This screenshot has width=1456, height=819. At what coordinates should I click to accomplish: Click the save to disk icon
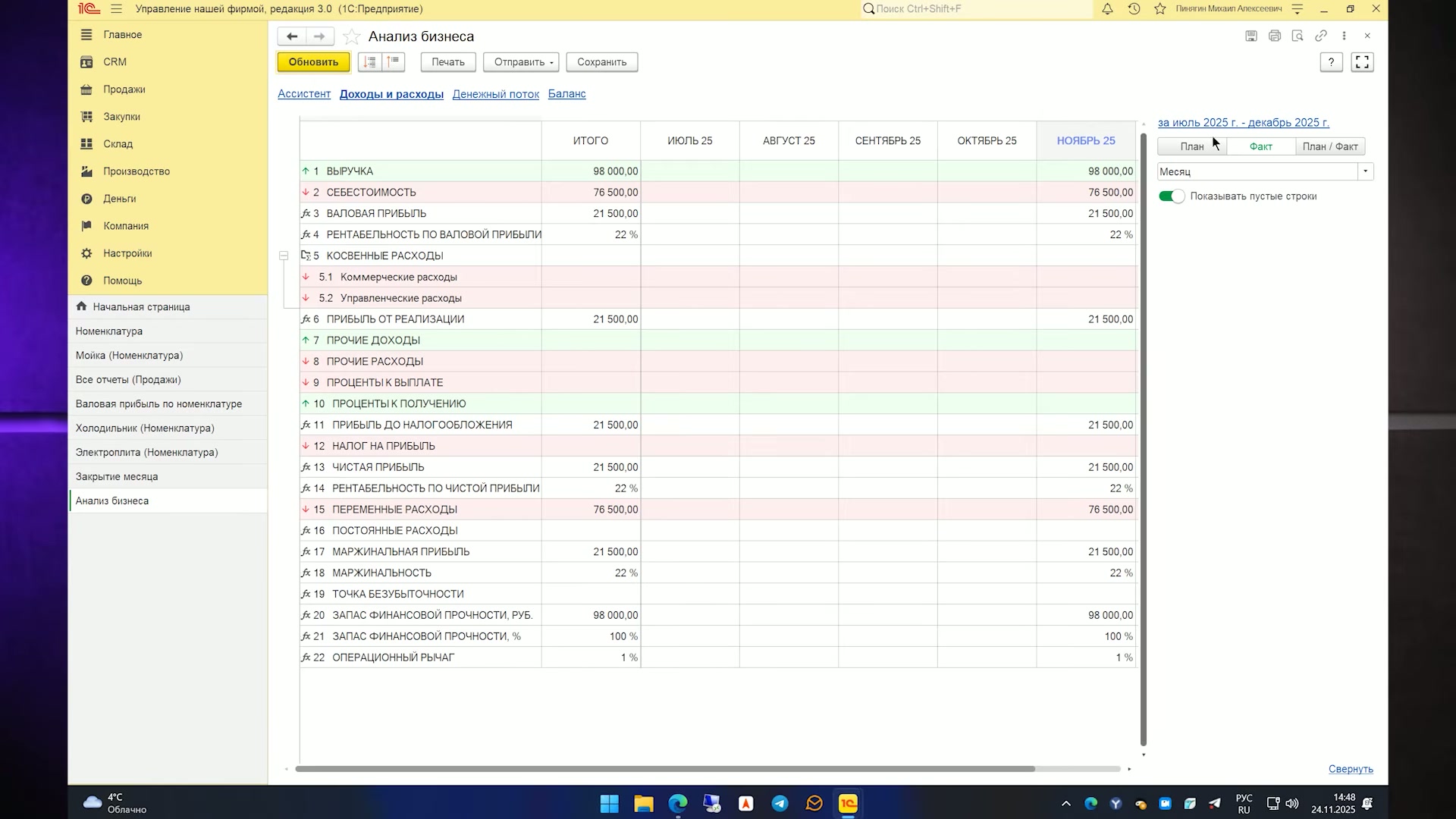coord(1251,36)
